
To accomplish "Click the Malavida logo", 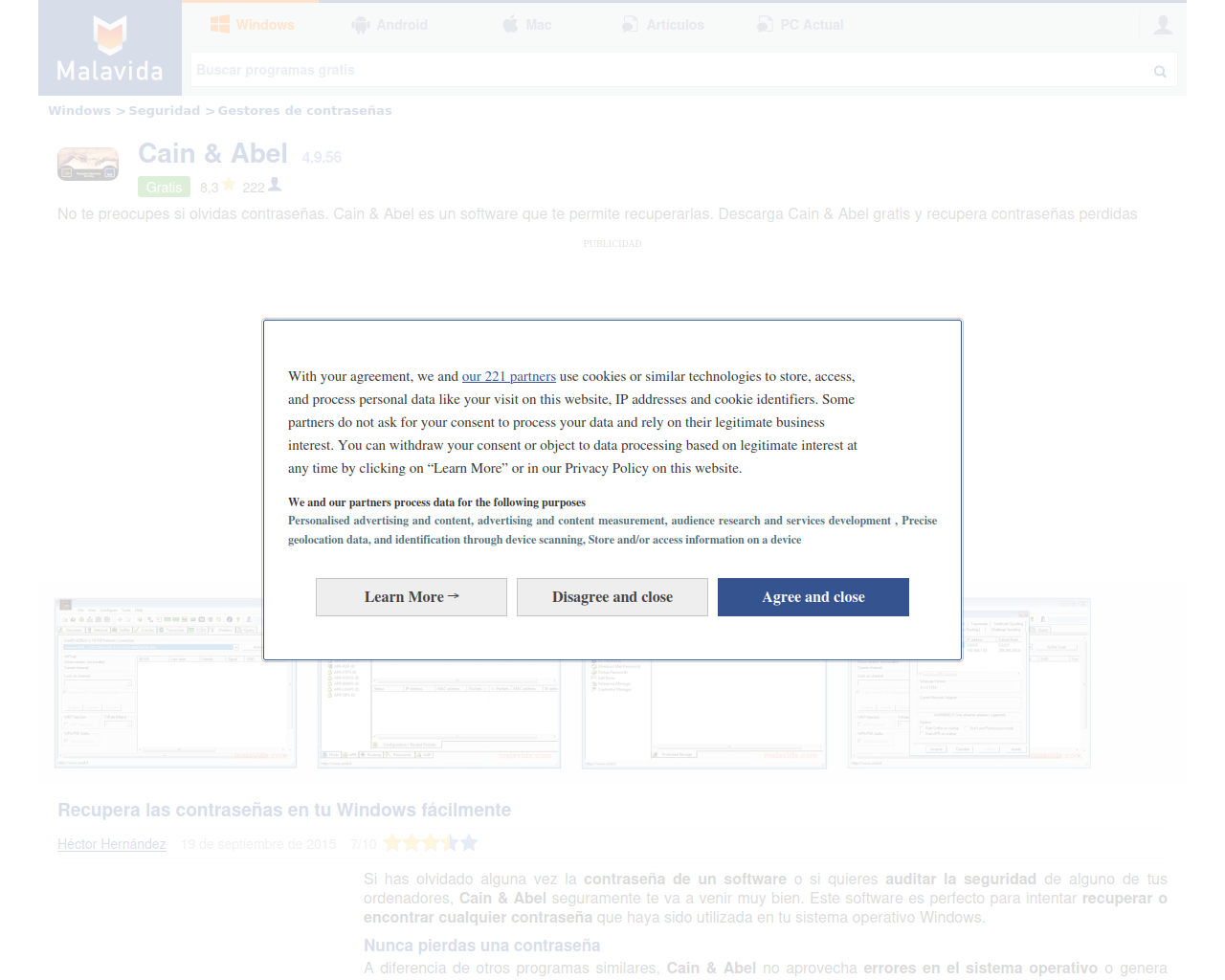I will point(110,48).
